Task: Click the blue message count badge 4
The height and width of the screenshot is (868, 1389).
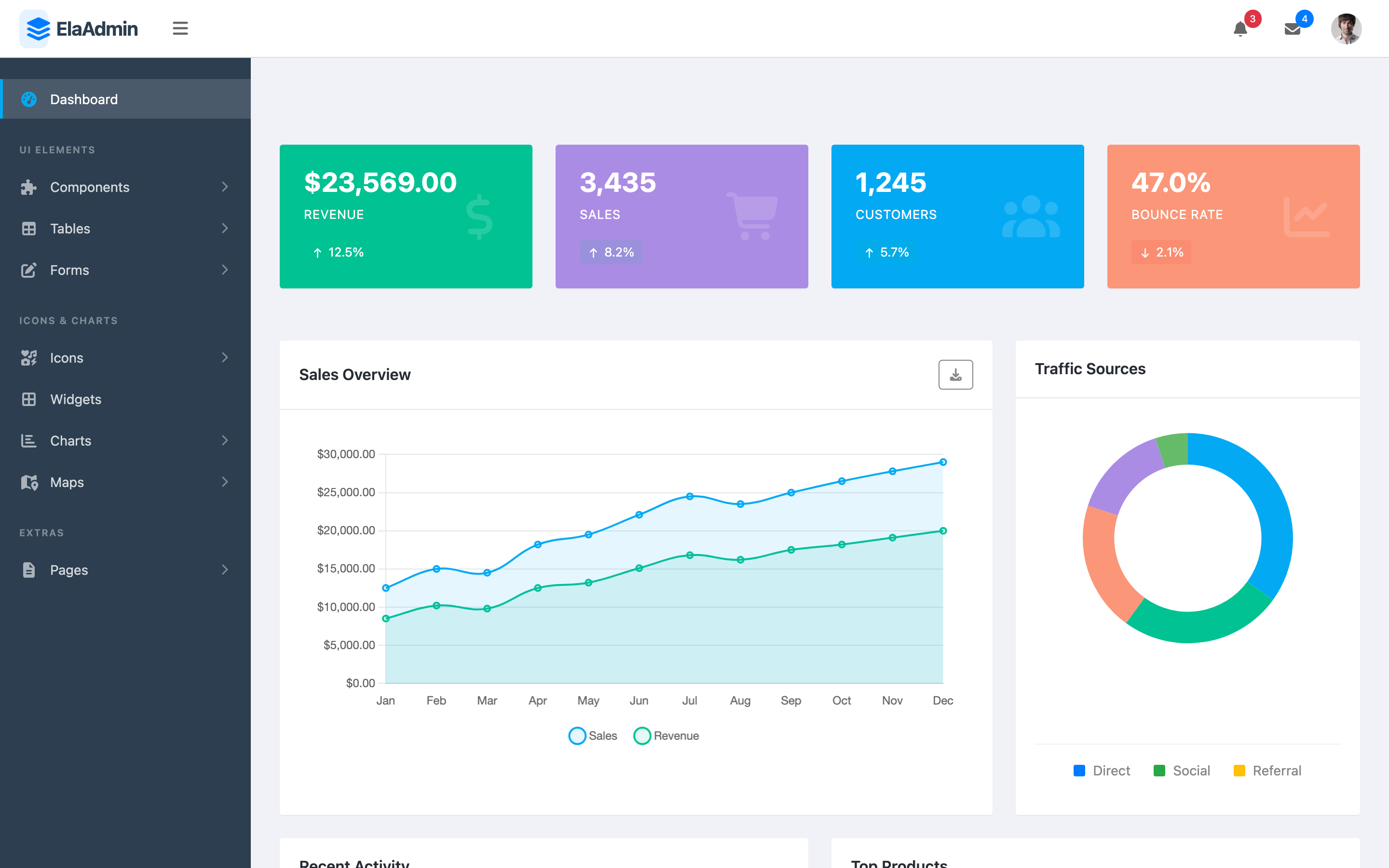Action: click(1305, 18)
